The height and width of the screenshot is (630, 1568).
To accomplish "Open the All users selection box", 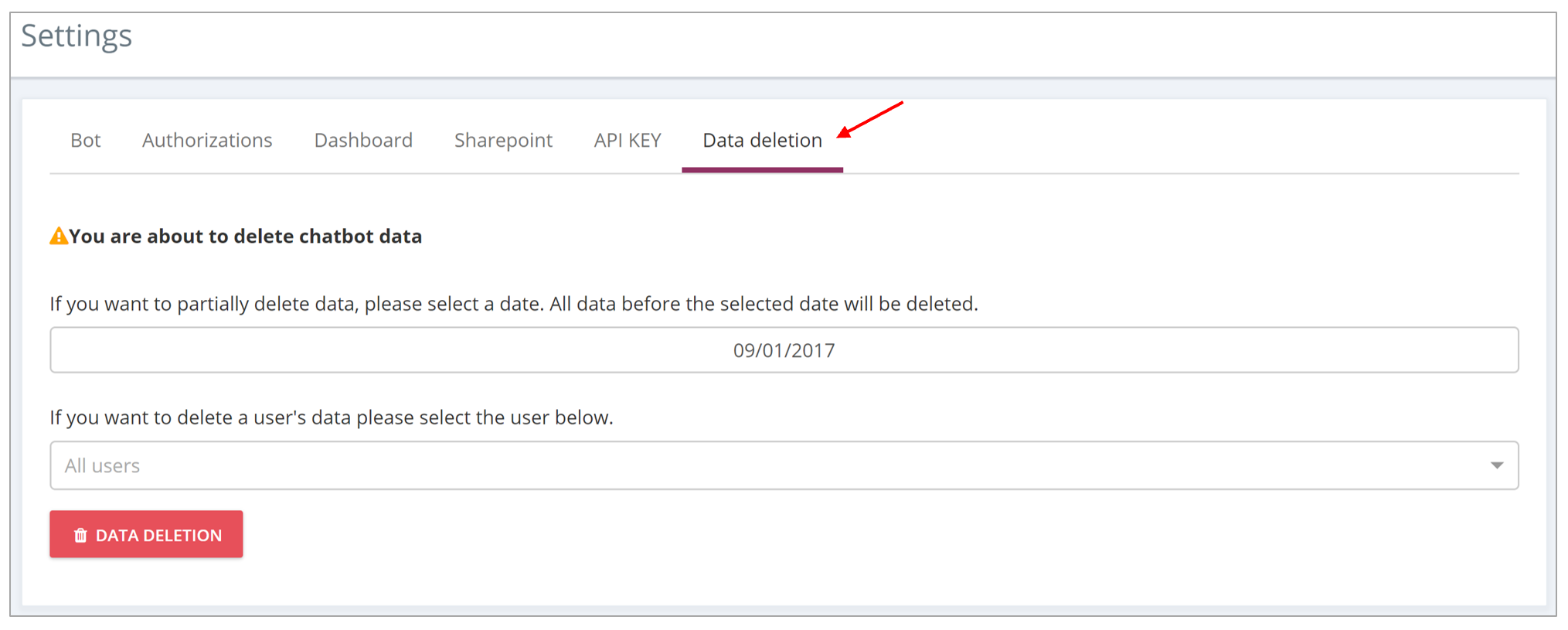I will pyautogui.click(x=784, y=465).
